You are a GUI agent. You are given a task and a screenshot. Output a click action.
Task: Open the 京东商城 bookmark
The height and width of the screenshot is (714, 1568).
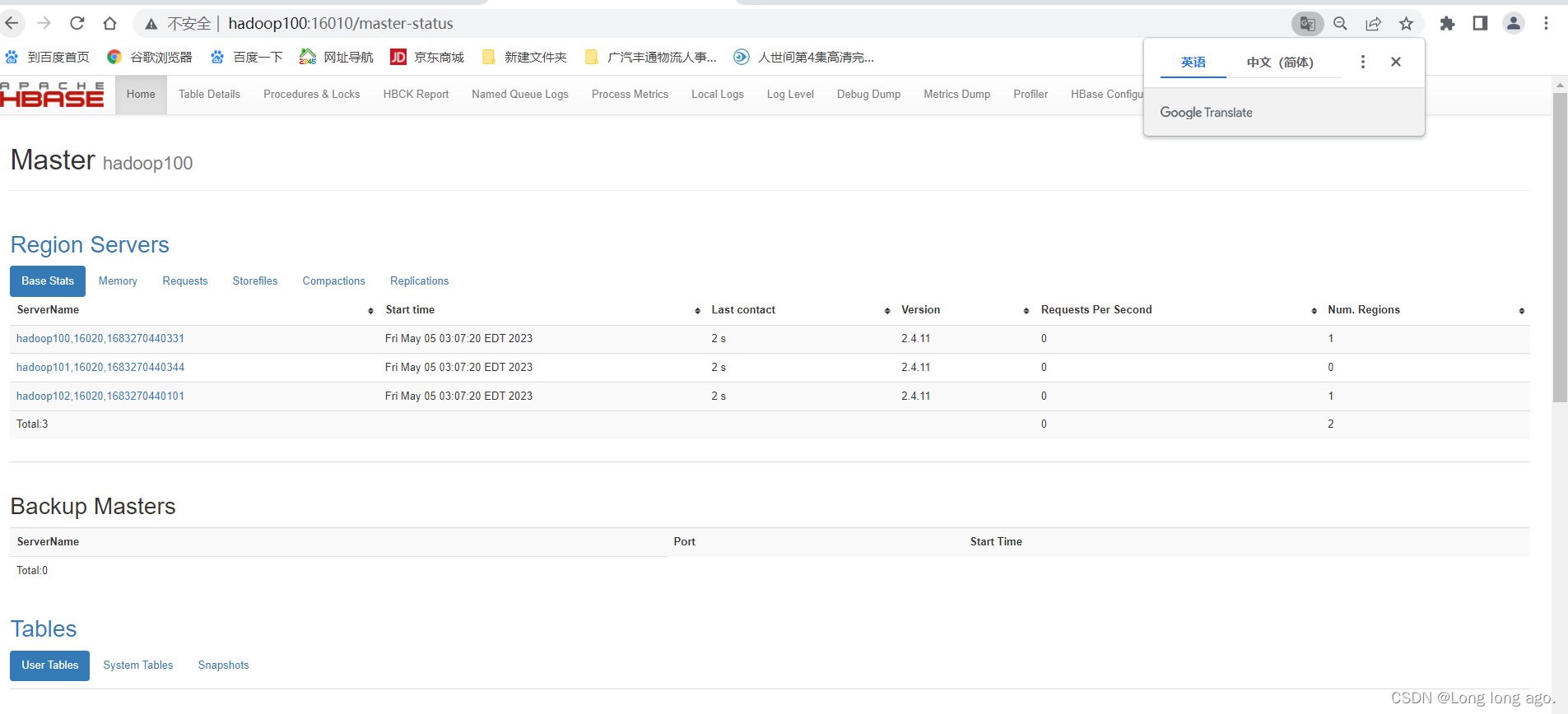427,57
